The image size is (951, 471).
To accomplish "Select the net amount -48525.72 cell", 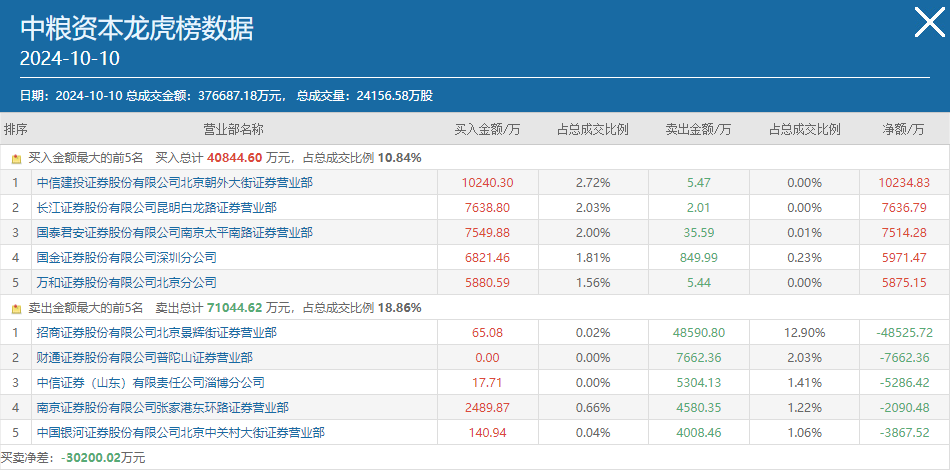I will tap(904, 333).
